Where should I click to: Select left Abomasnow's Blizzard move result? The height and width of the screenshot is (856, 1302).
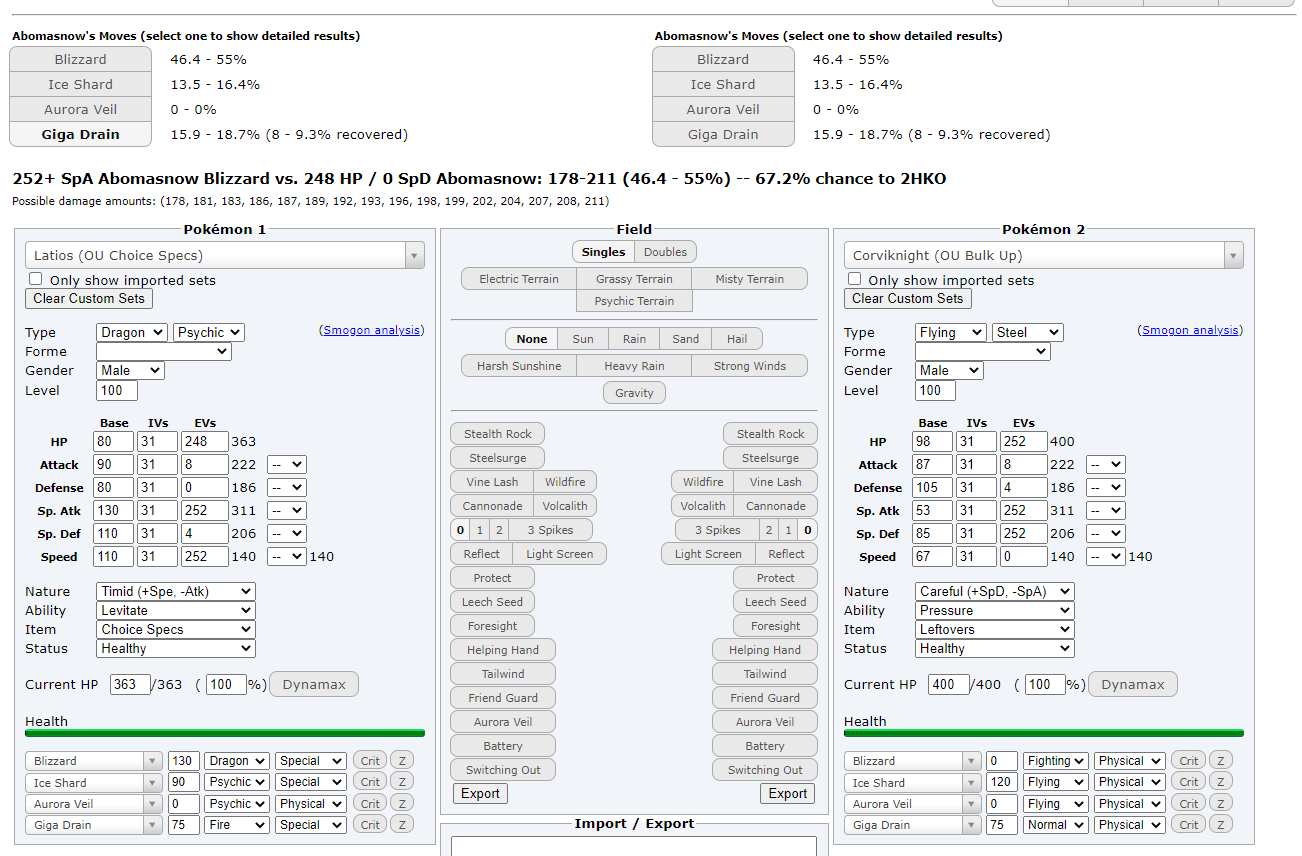[80, 59]
